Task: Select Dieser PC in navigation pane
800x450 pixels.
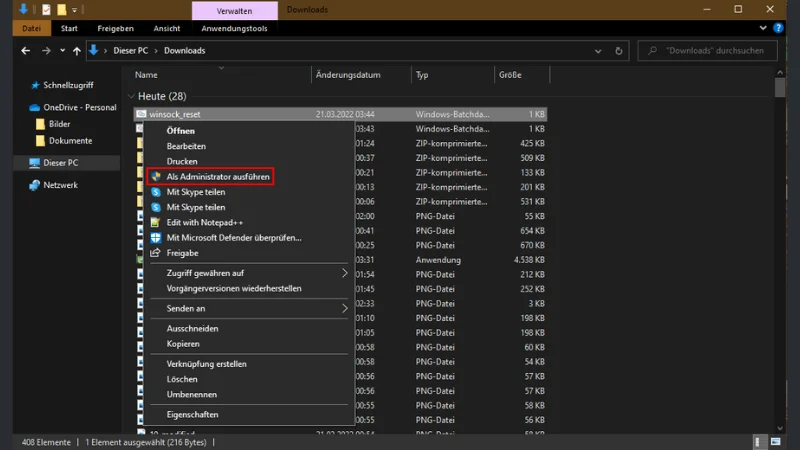Action: coord(60,163)
